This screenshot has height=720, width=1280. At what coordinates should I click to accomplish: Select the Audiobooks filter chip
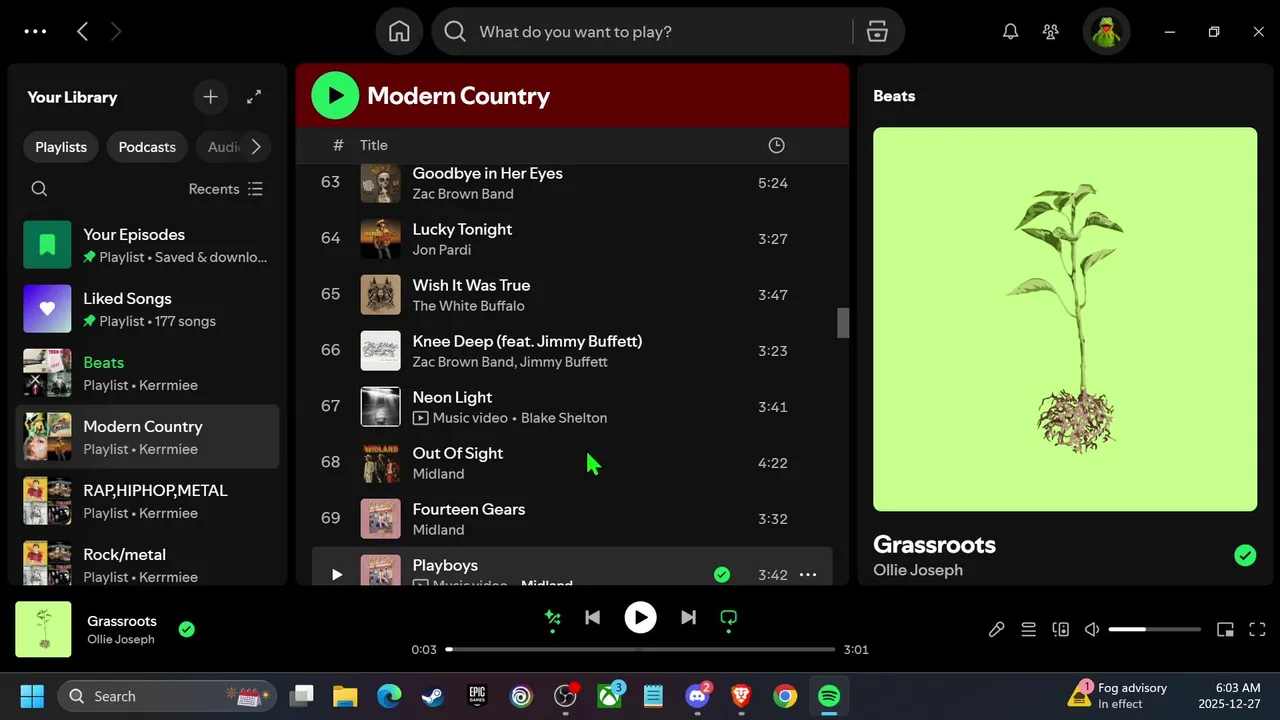(x=220, y=147)
